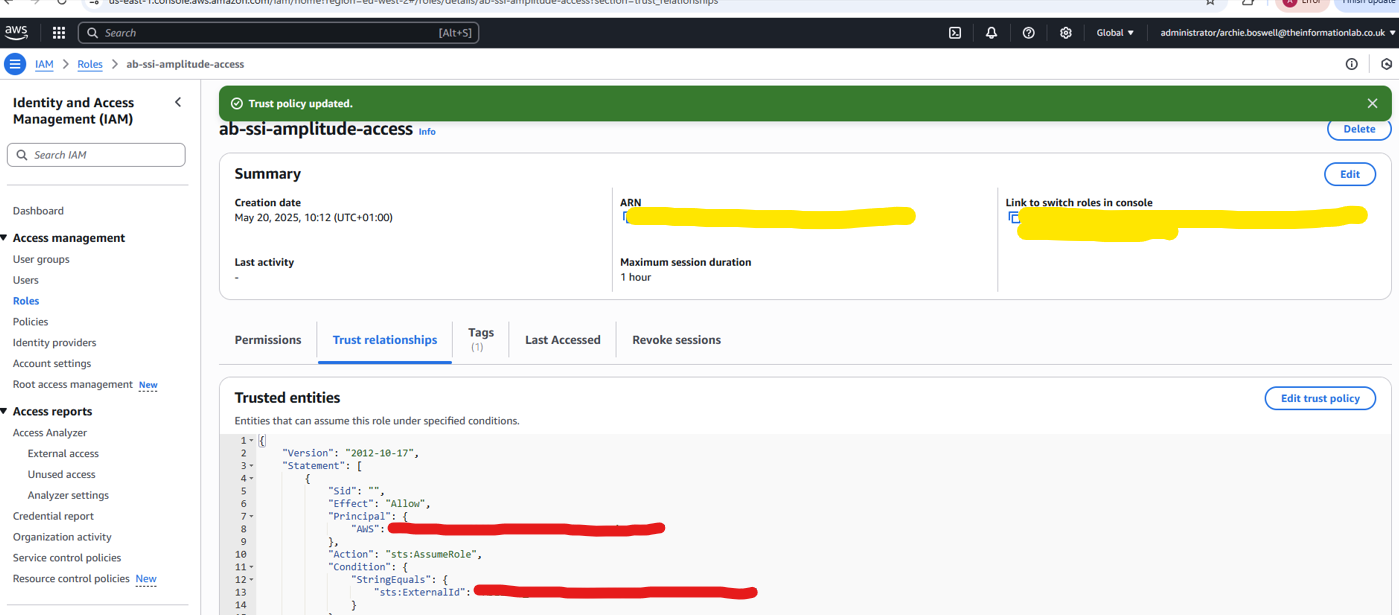Copy the switch-role console link
This screenshot has width=1399, height=615.
click(x=1013, y=217)
